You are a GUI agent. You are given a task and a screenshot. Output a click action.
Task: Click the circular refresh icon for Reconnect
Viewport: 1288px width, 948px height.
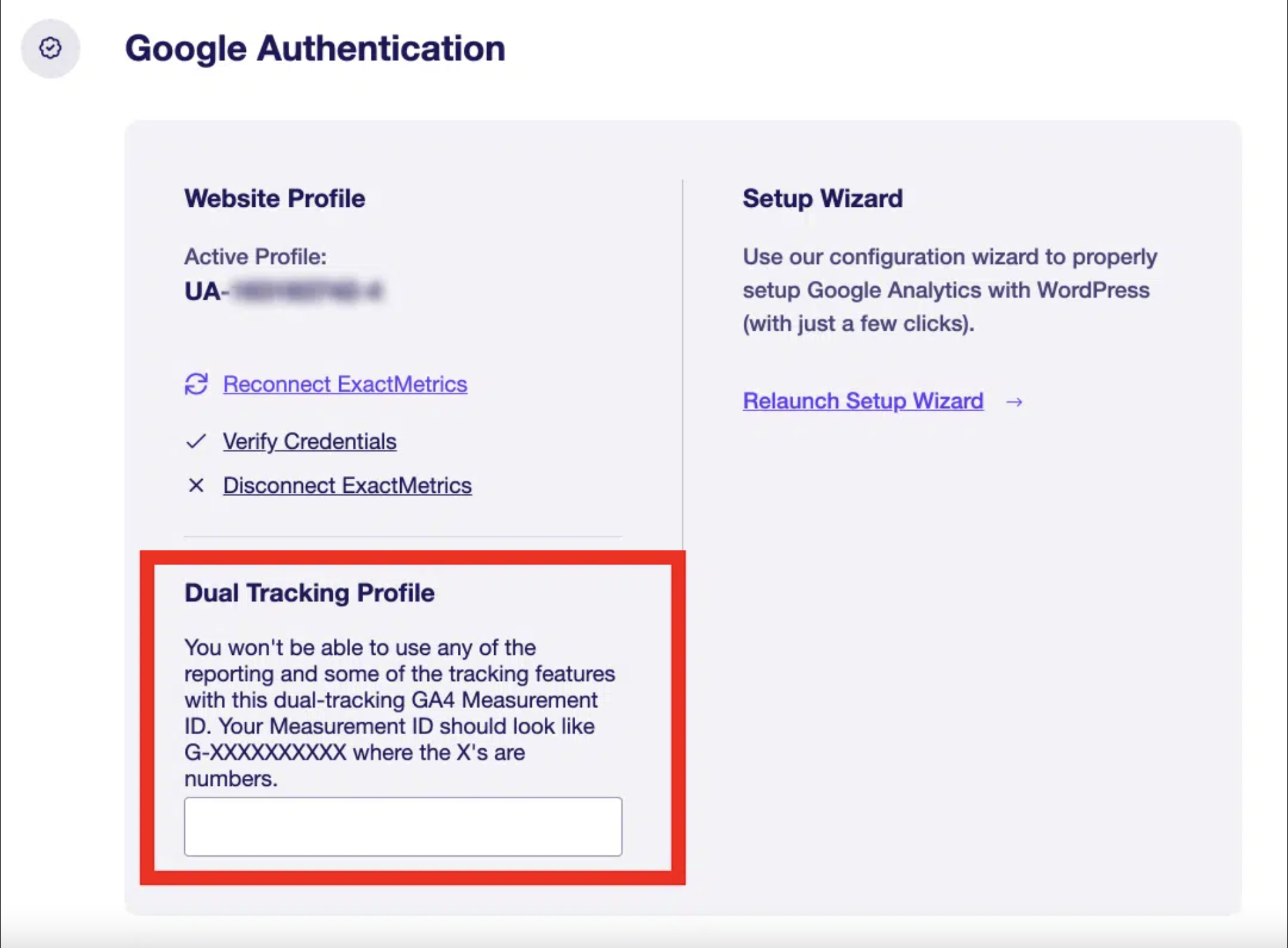196,384
